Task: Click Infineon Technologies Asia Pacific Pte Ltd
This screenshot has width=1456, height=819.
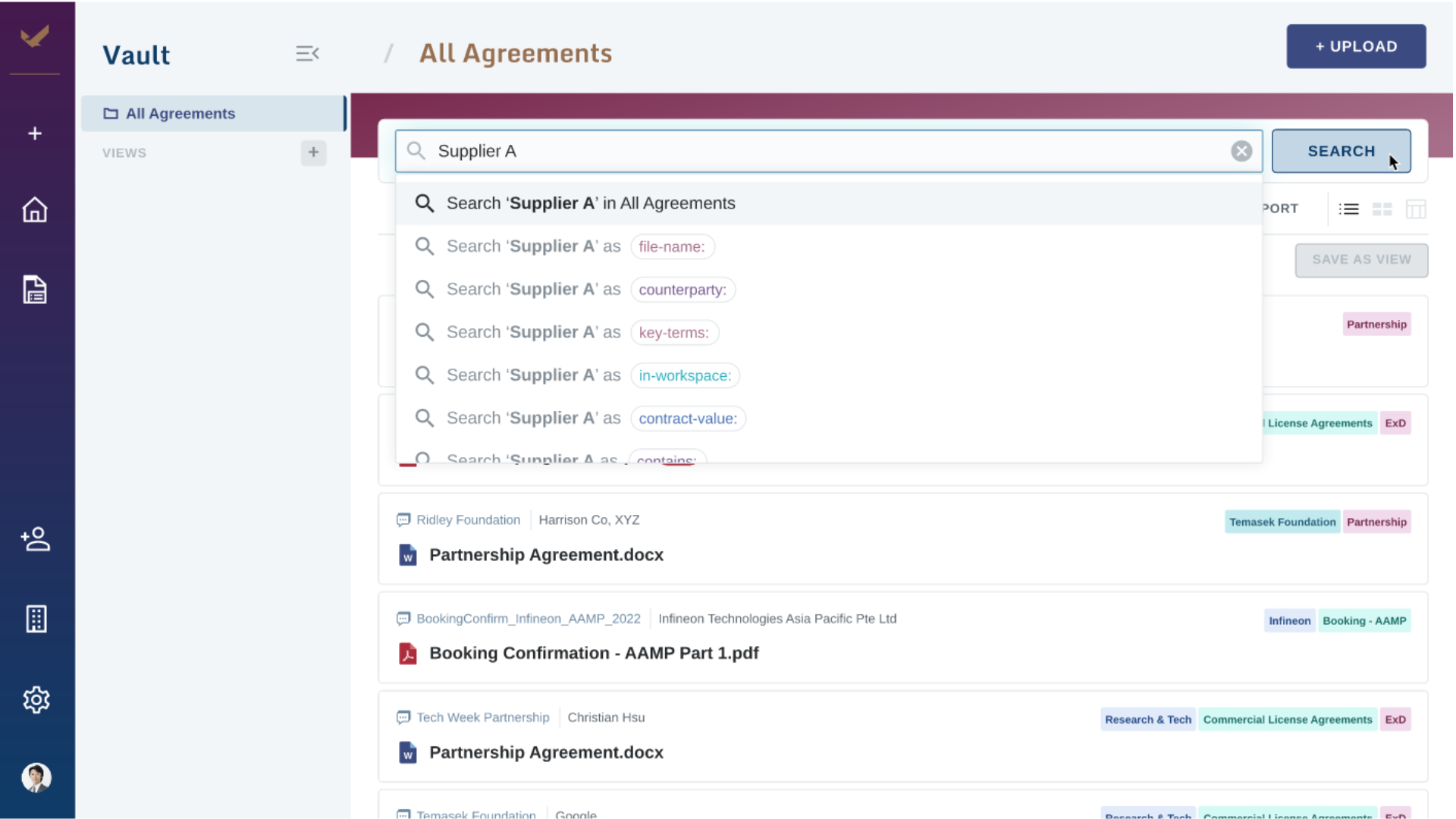Action: coord(777,619)
